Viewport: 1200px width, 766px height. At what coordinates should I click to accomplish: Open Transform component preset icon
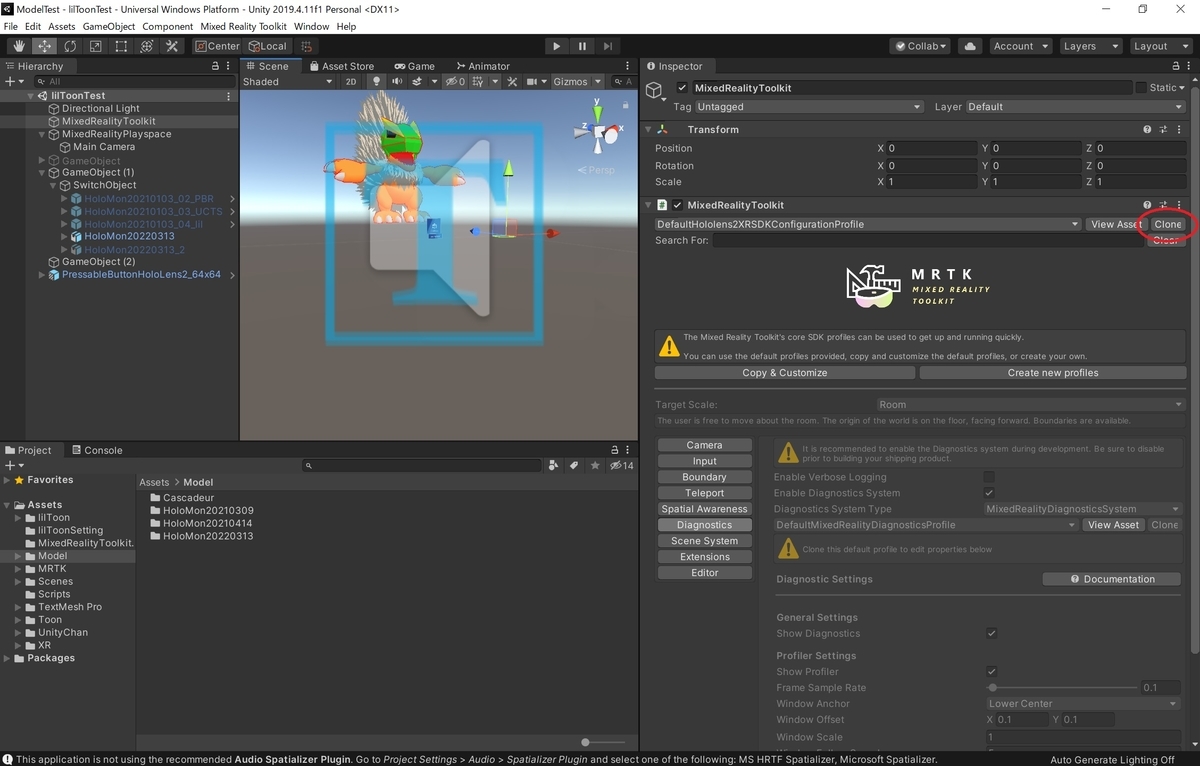(x=1164, y=129)
